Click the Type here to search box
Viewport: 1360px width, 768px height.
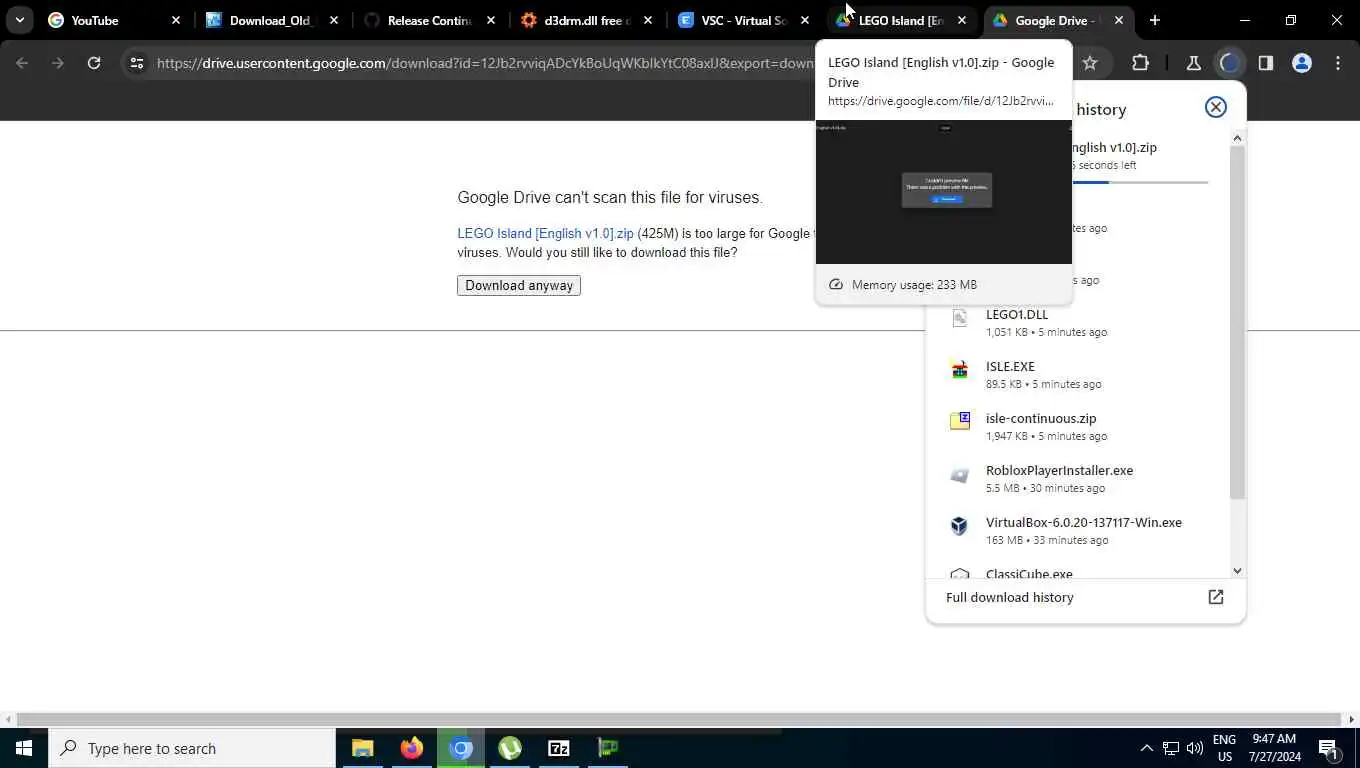coord(192,748)
